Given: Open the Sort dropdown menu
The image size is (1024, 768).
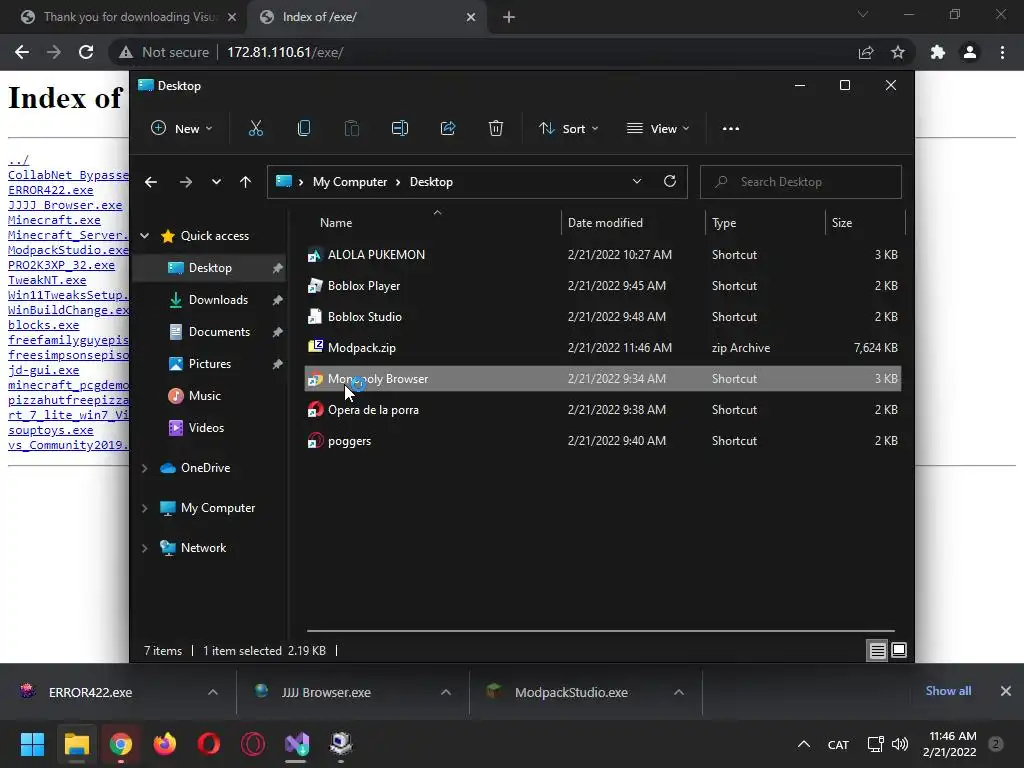Looking at the screenshot, I should (568, 129).
